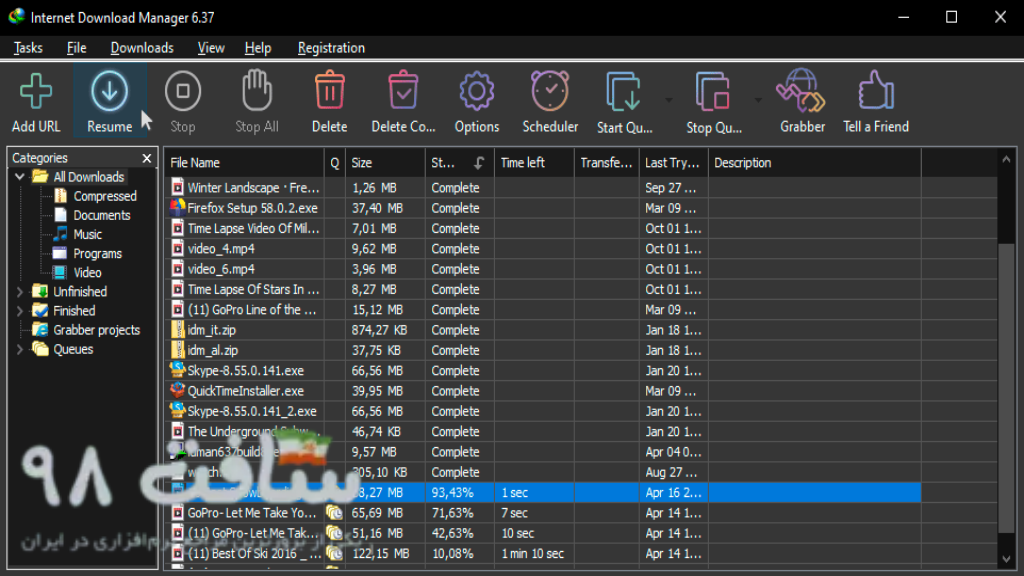1024x576 pixels.
Task: Collapse the All Downloads tree node
Action: pos(20,177)
